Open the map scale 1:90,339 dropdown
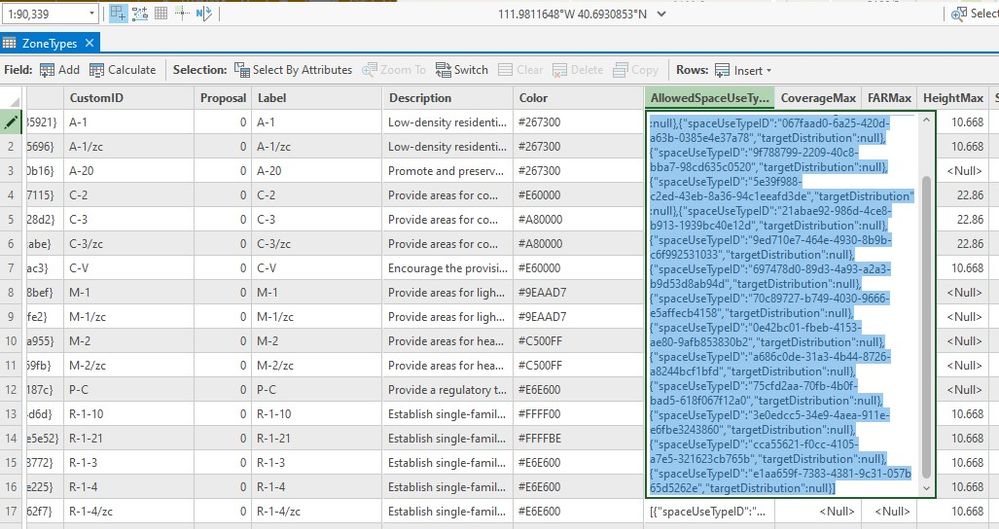 click(x=92, y=13)
